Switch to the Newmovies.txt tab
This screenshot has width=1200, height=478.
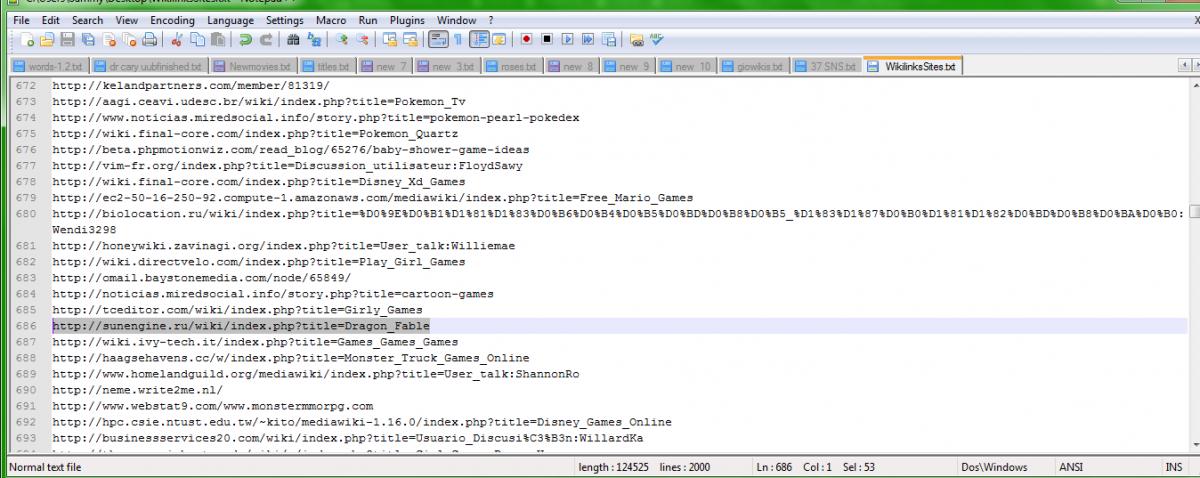252,67
